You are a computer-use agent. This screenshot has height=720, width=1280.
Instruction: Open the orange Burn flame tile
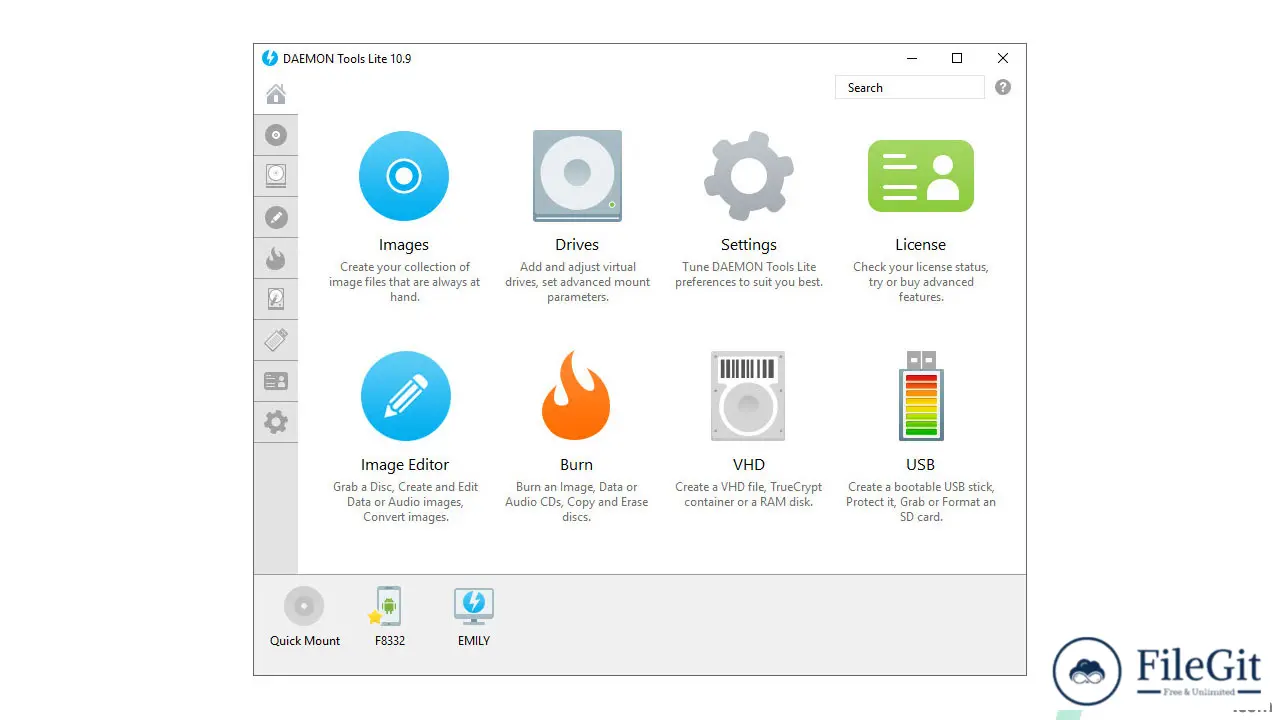(x=576, y=396)
